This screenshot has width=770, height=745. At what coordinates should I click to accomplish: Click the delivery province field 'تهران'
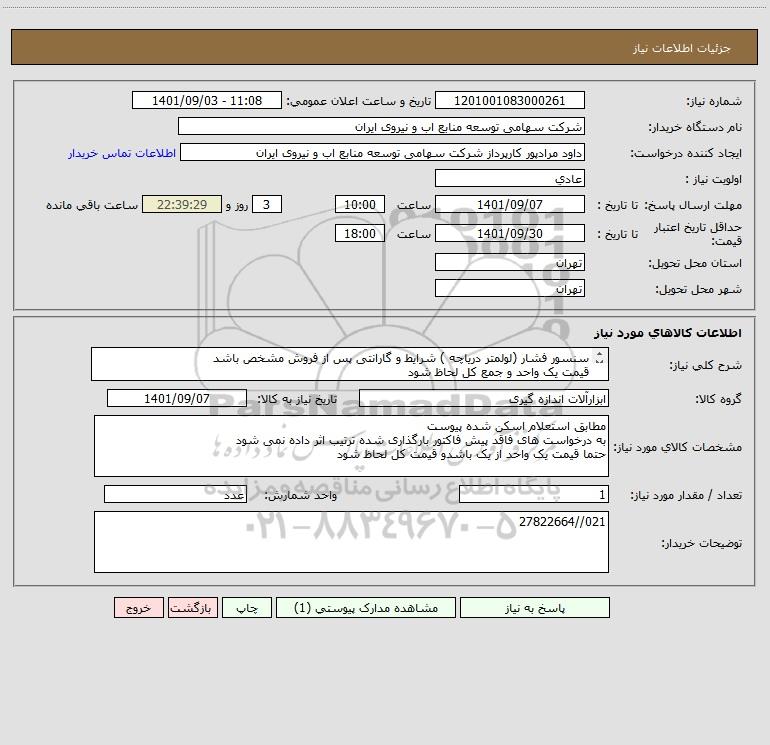(510, 262)
